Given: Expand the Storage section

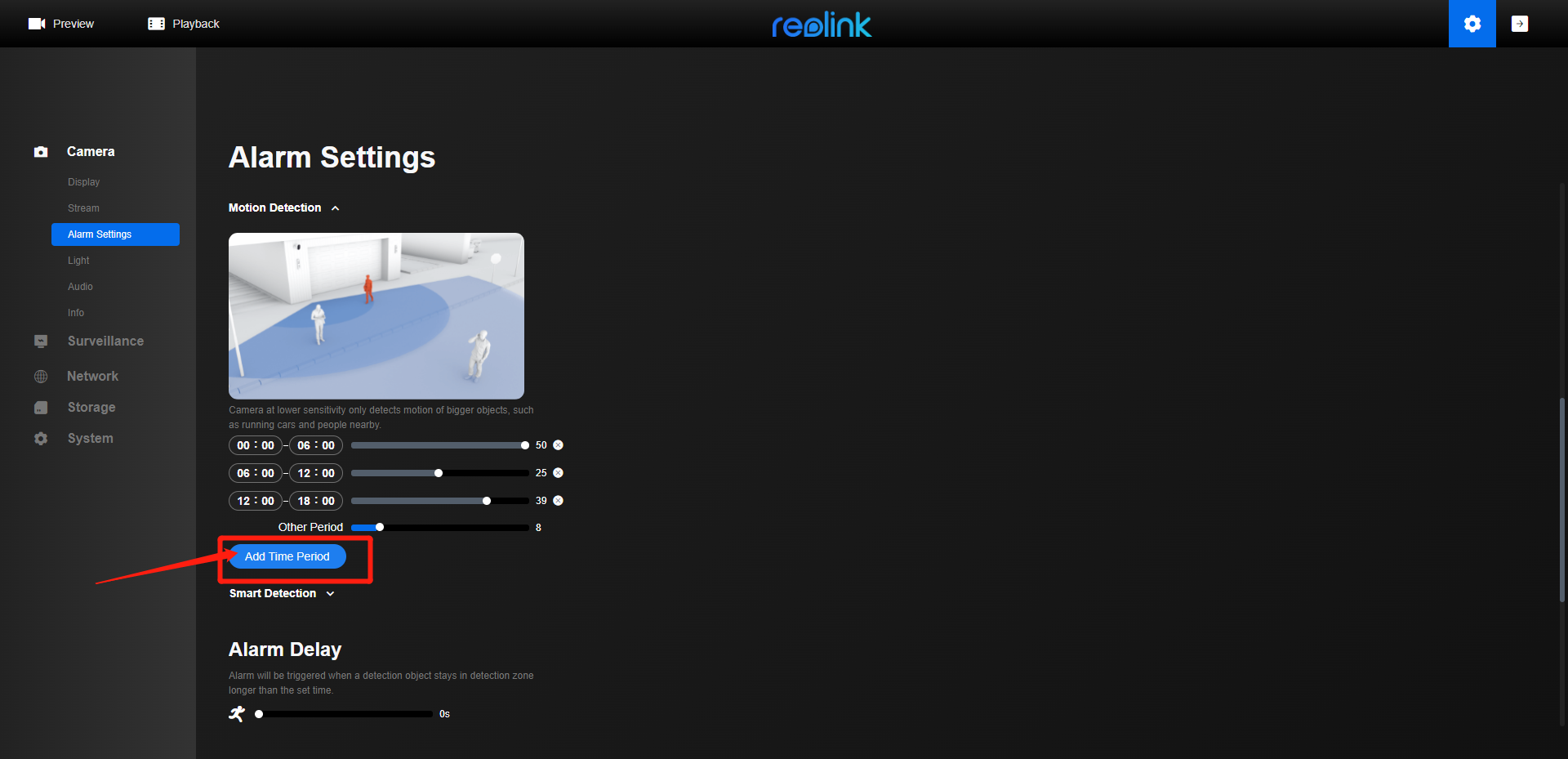Looking at the screenshot, I should (x=91, y=408).
